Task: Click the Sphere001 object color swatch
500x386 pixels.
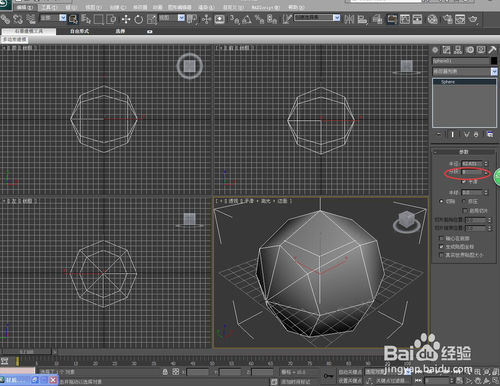Action: click(x=494, y=61)
